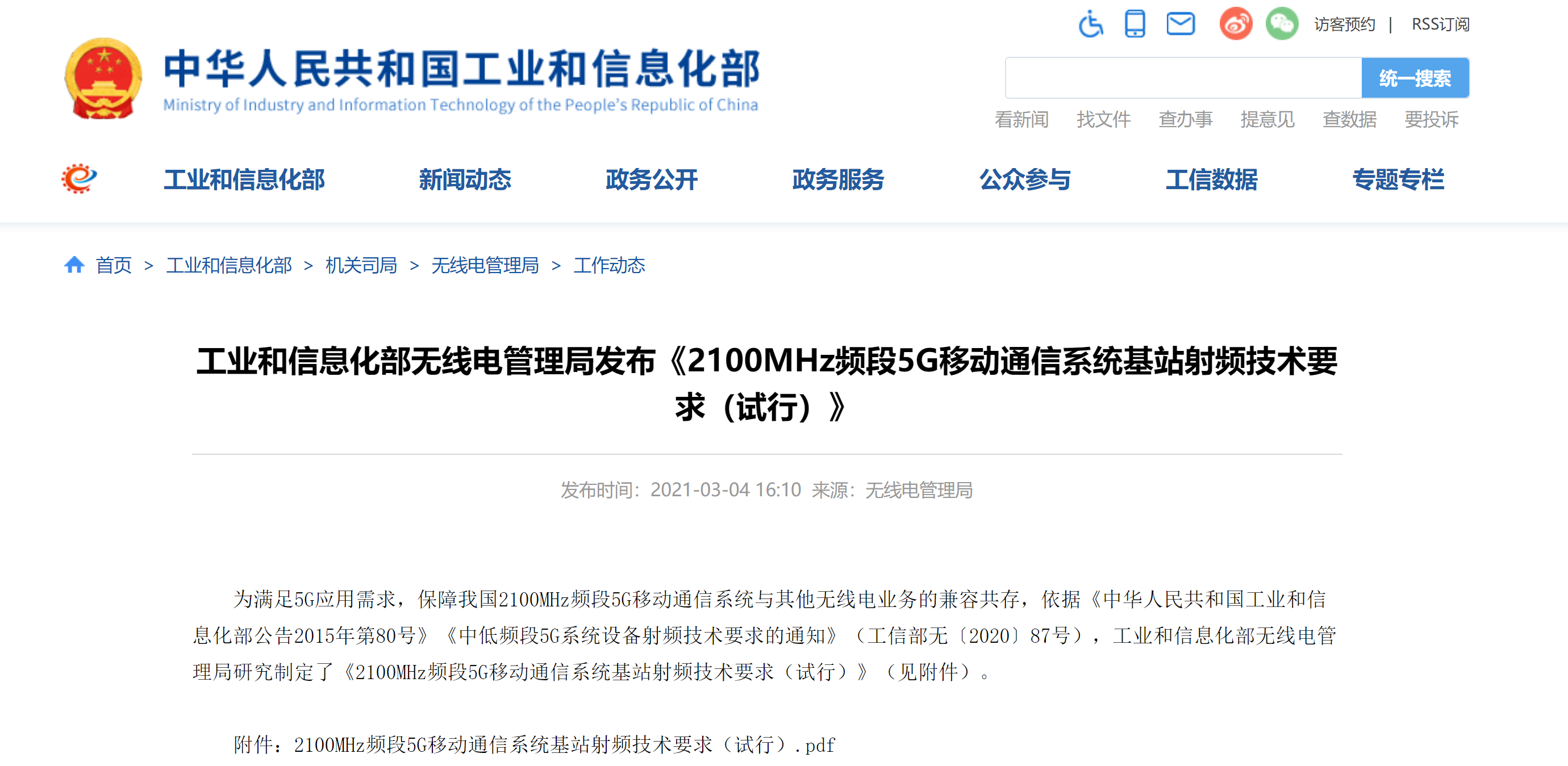Image resolution: width=1568 pixels, height=766 pixels.
Task: Click the email envelope icon
Action: (x=1181, y=24)
